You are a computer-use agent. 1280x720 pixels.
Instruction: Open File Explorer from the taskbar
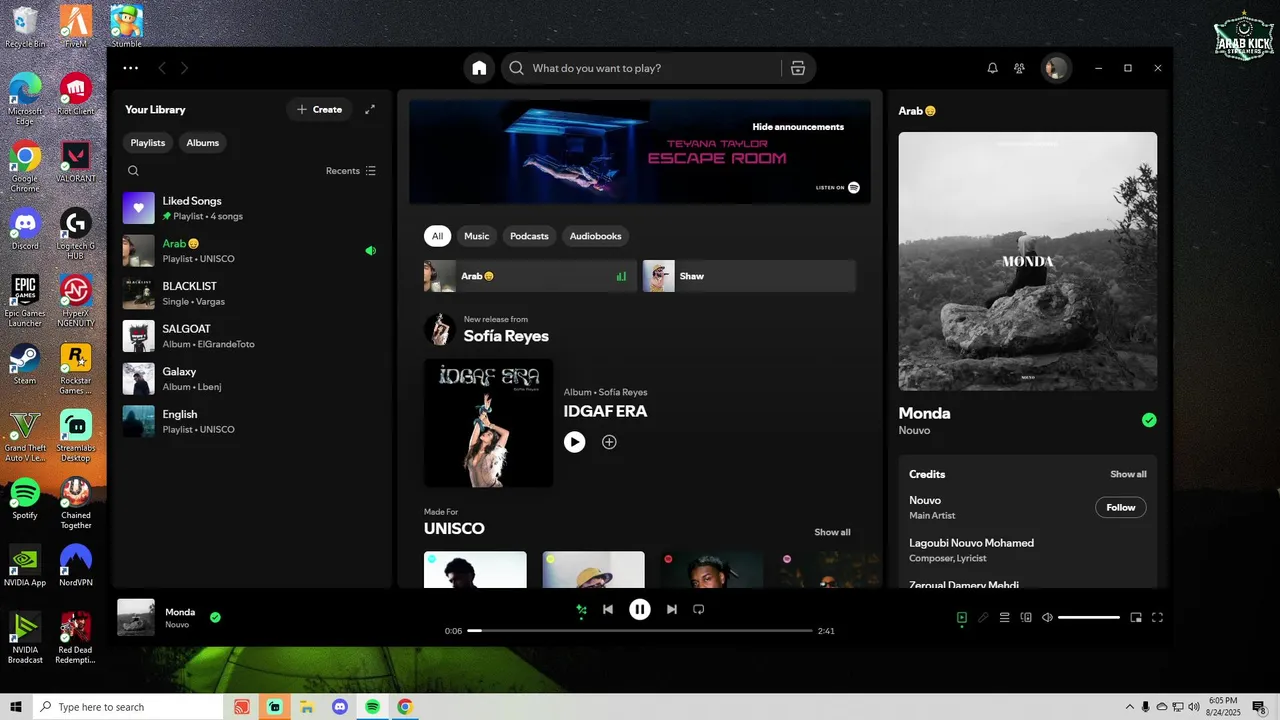click(x=307, y=707)
